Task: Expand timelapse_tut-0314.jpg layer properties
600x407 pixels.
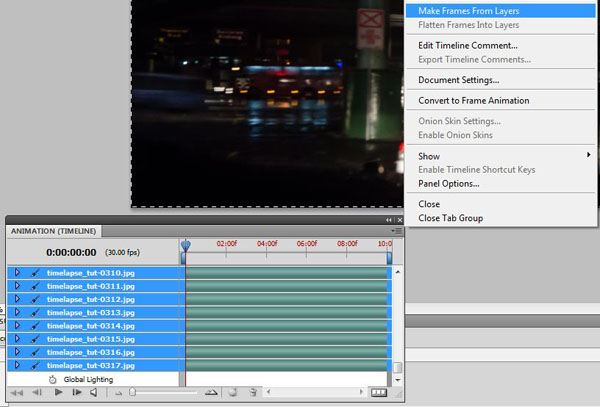Action: tap(17, 325)
